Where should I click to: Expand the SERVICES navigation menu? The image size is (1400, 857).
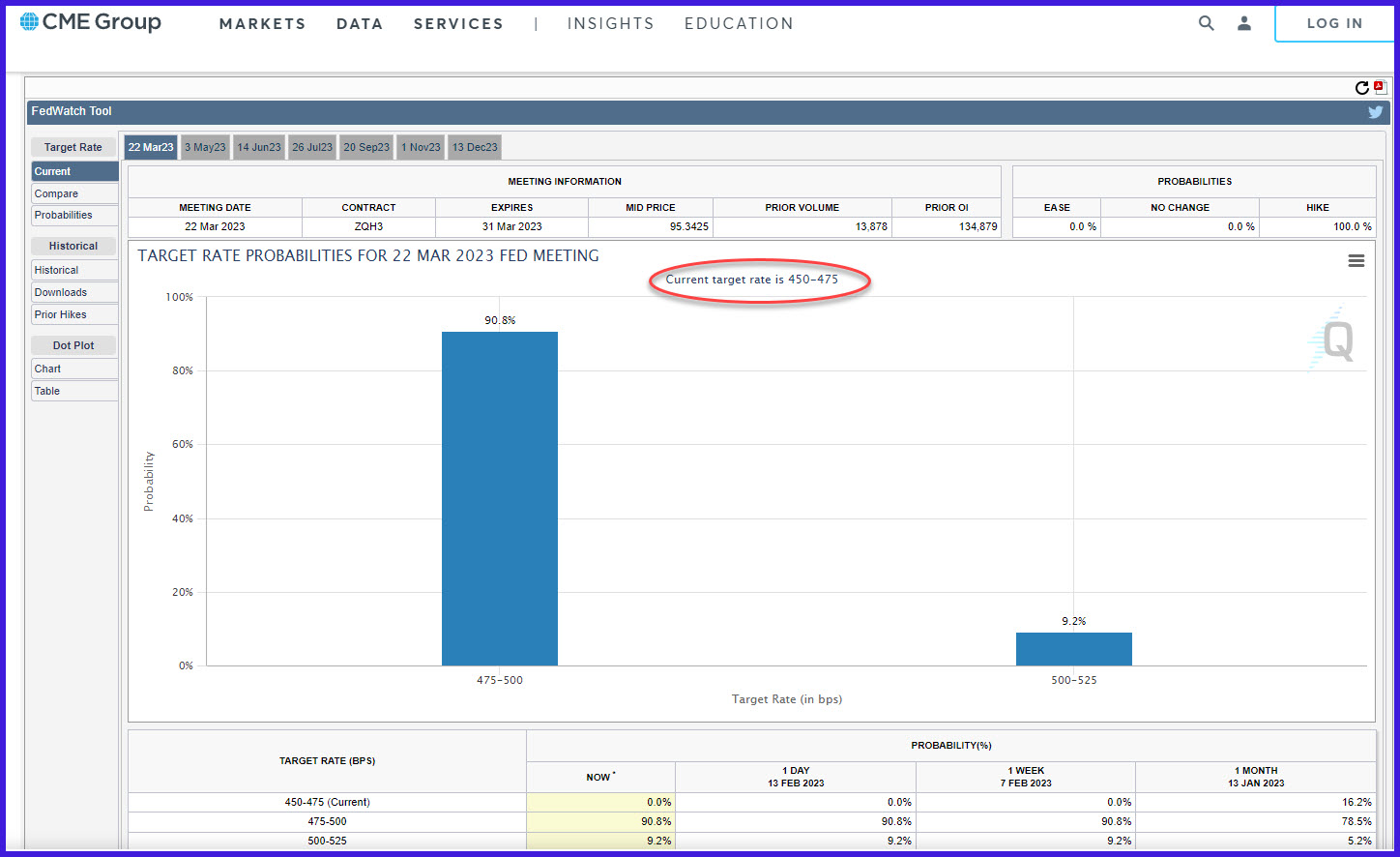point(458,24)
